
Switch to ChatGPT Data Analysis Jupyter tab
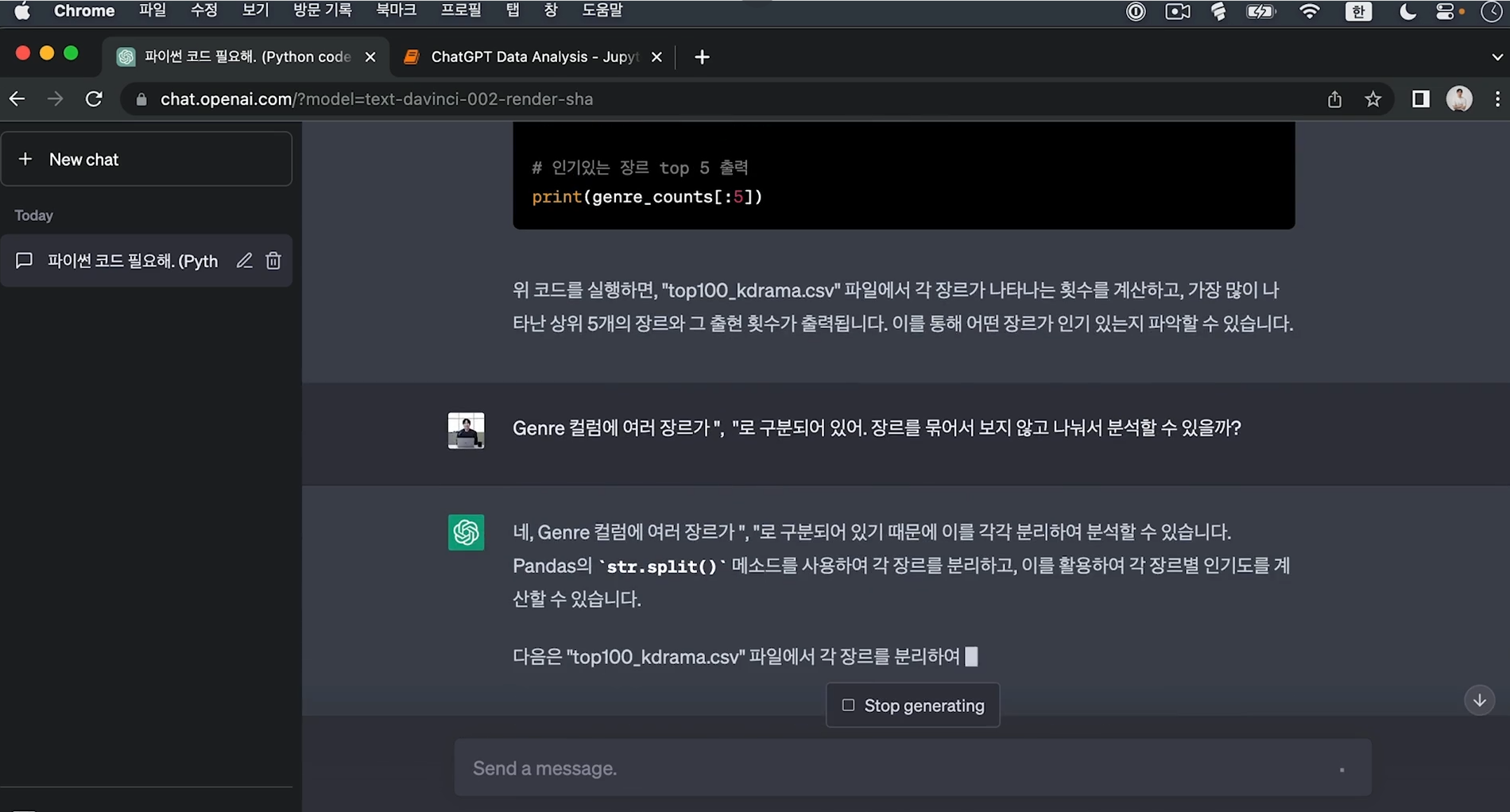pyautogui.click(x=532, y=56)
